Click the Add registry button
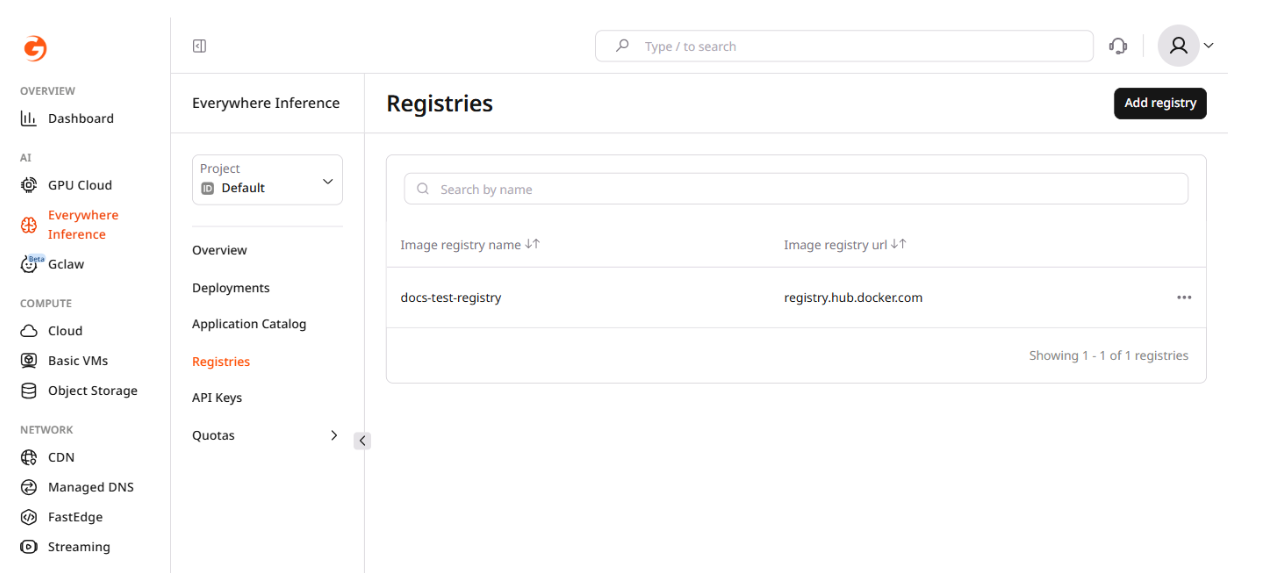 [x=1160, y=103]
